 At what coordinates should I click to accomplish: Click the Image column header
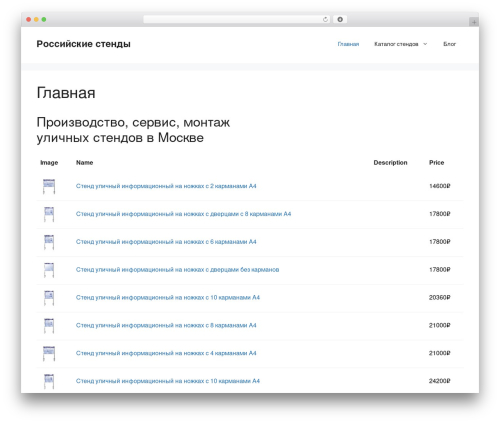(49, 163)
